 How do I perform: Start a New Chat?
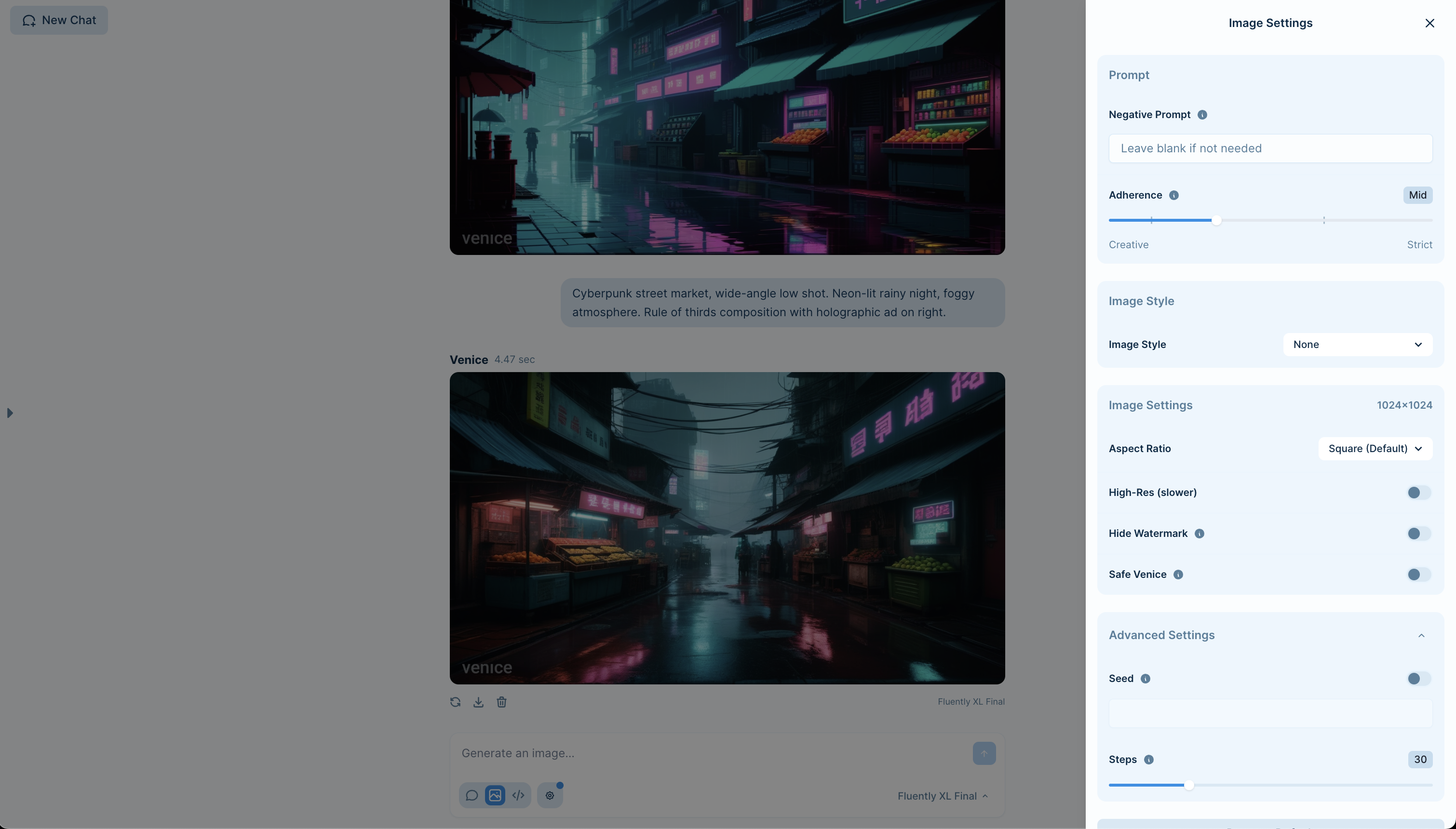pos(59,20)
